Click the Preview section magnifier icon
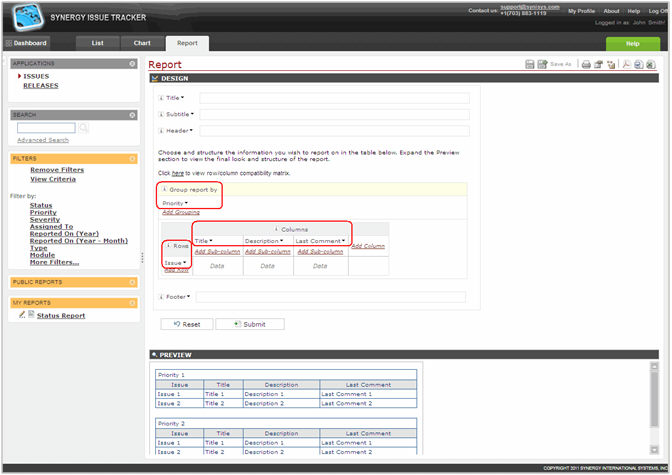 click(154, 355)
